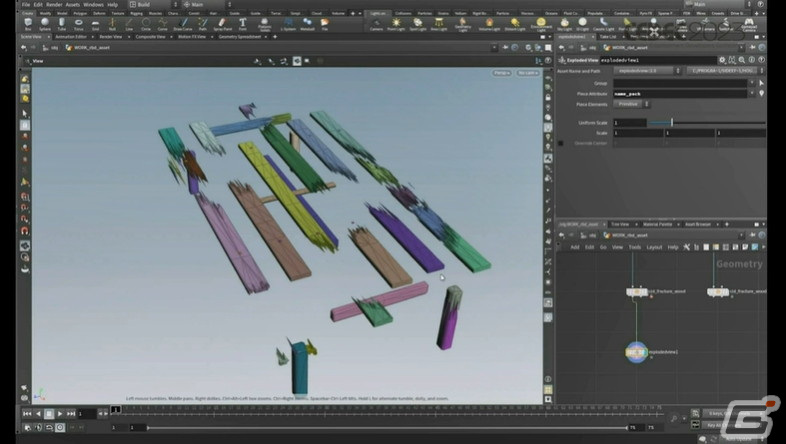786x444 pixels.
Task: Select the Circle shelf tool
Action: coord(146,24)
